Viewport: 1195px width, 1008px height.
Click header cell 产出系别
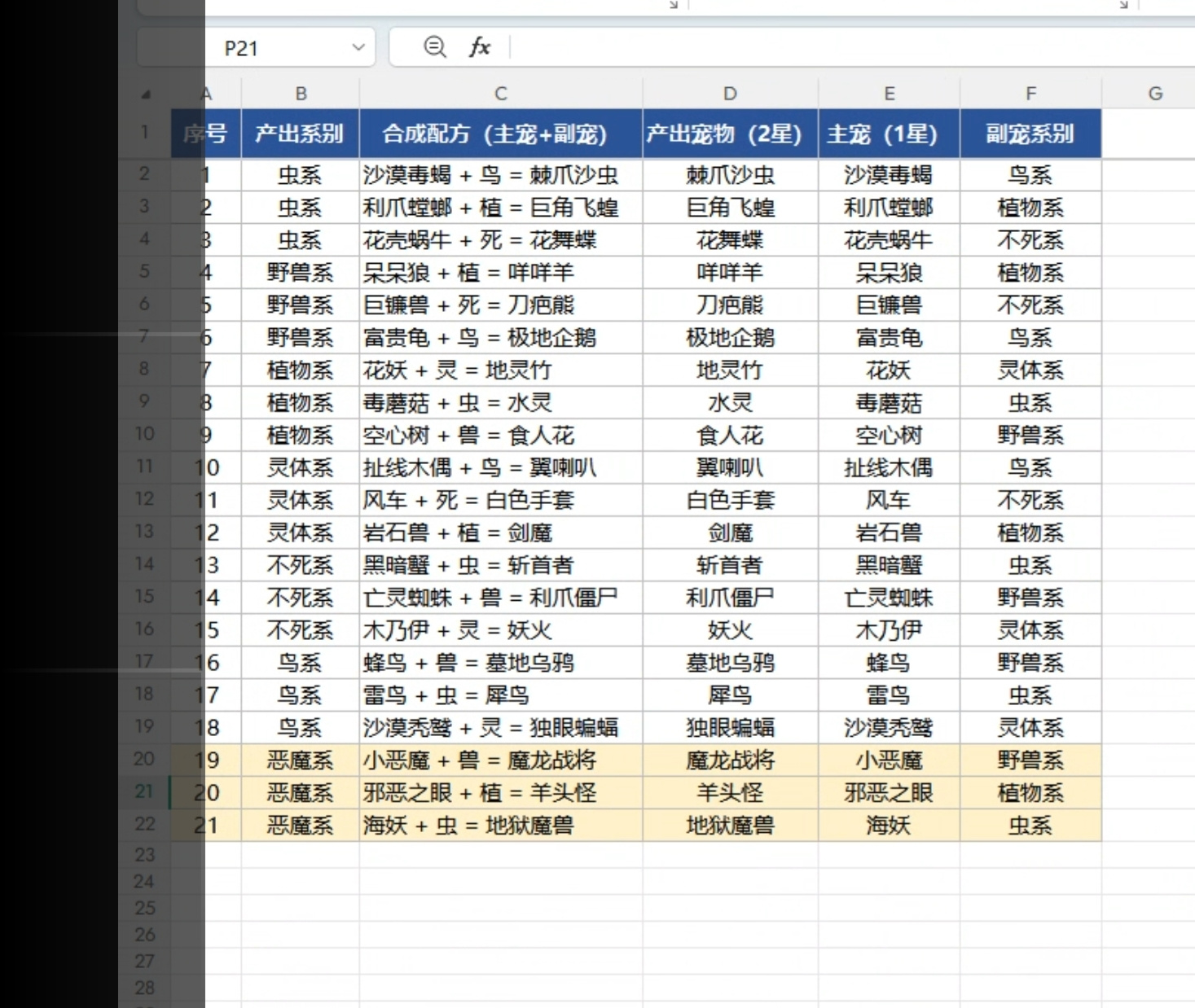pyautogui.click(x=301, y=134)
